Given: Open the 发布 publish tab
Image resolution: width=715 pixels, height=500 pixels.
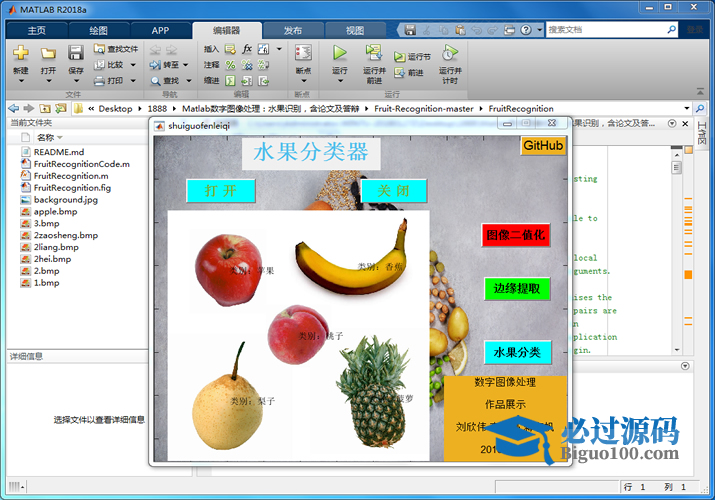Looking at the screenshot, I should tap(292, 30).
